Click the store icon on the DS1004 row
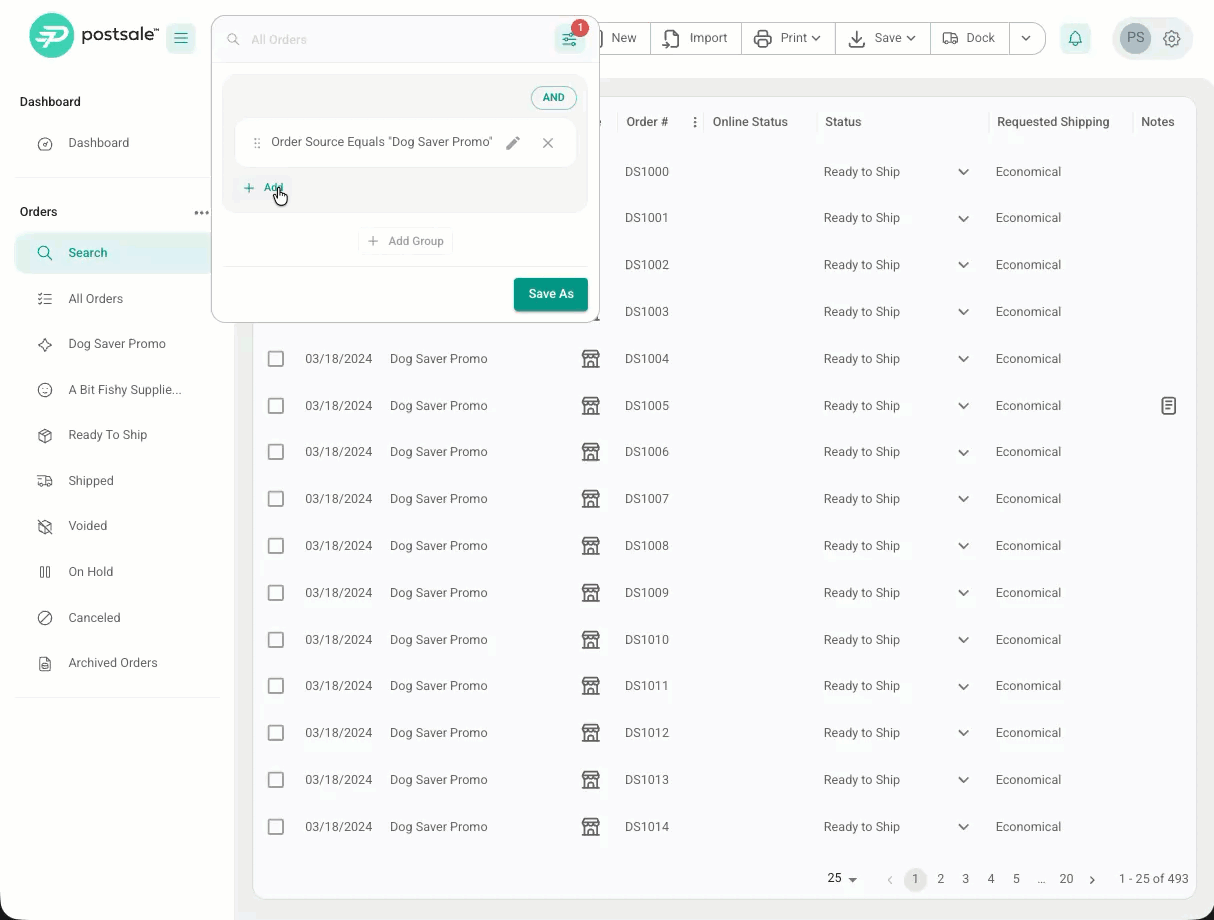This screenshot has height=920, width=1214. point(591,359)
